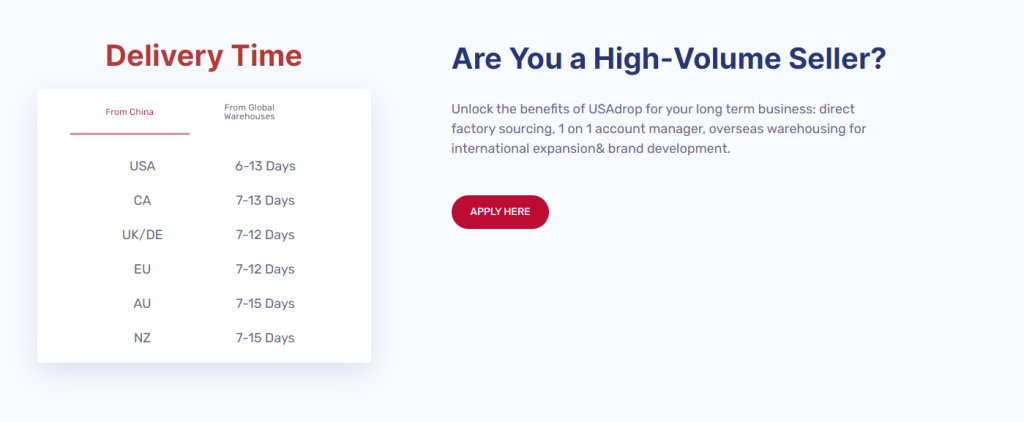Click the 7-15 Days value for NZ

pyautogui.click(x=265, y=338)
